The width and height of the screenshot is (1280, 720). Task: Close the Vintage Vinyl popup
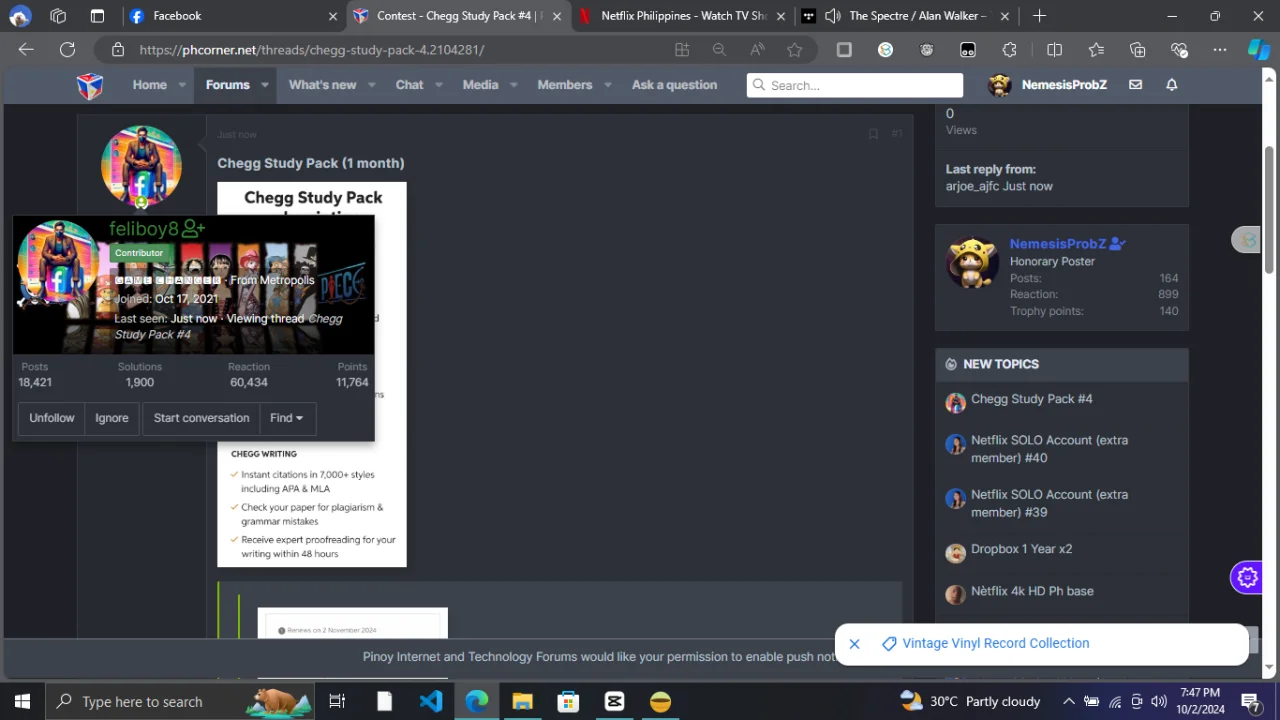click(x=854, y=644)
